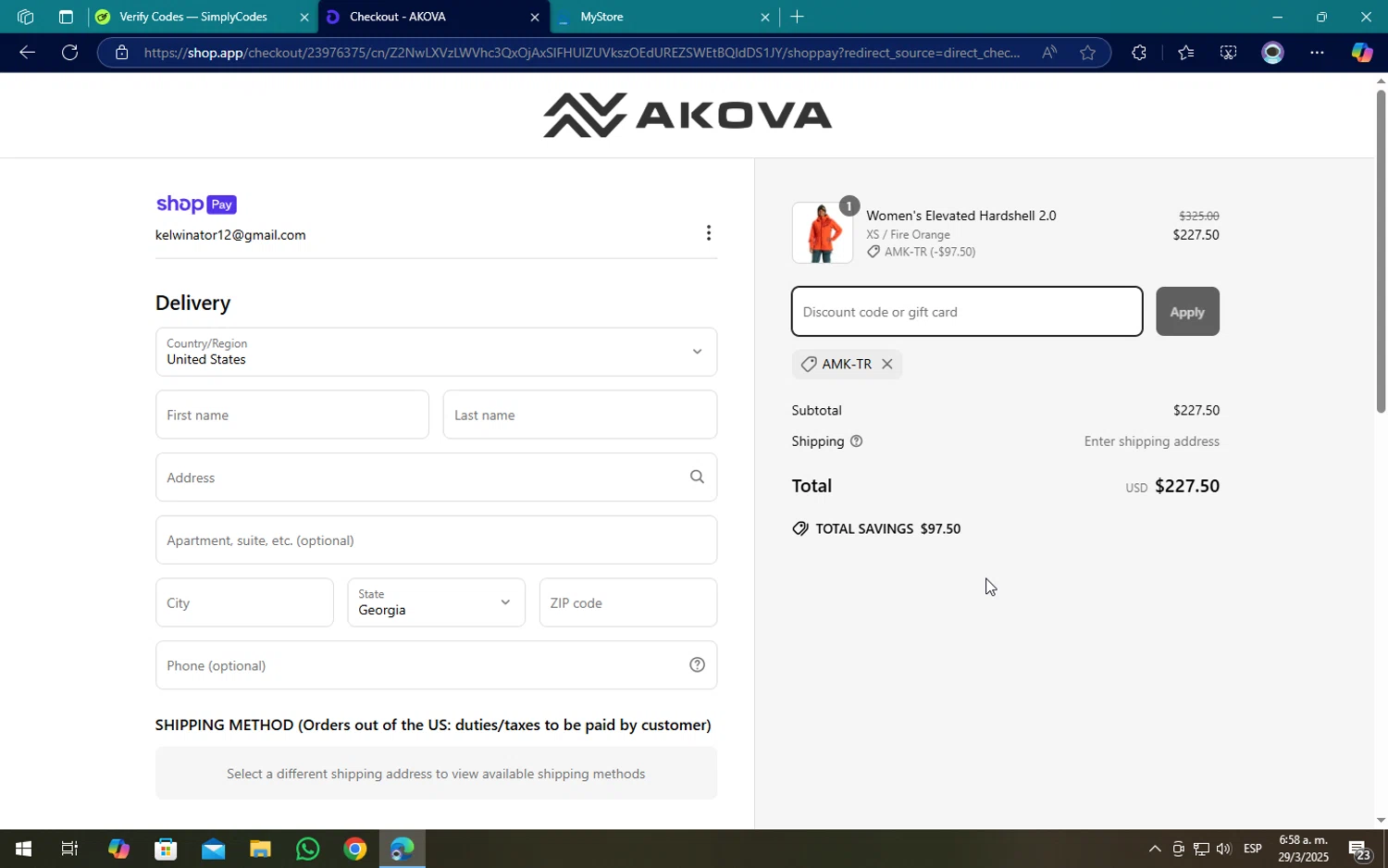Open File Explorer from taskbar
Screen dimensions: 1388x868
tap(260, 849)
